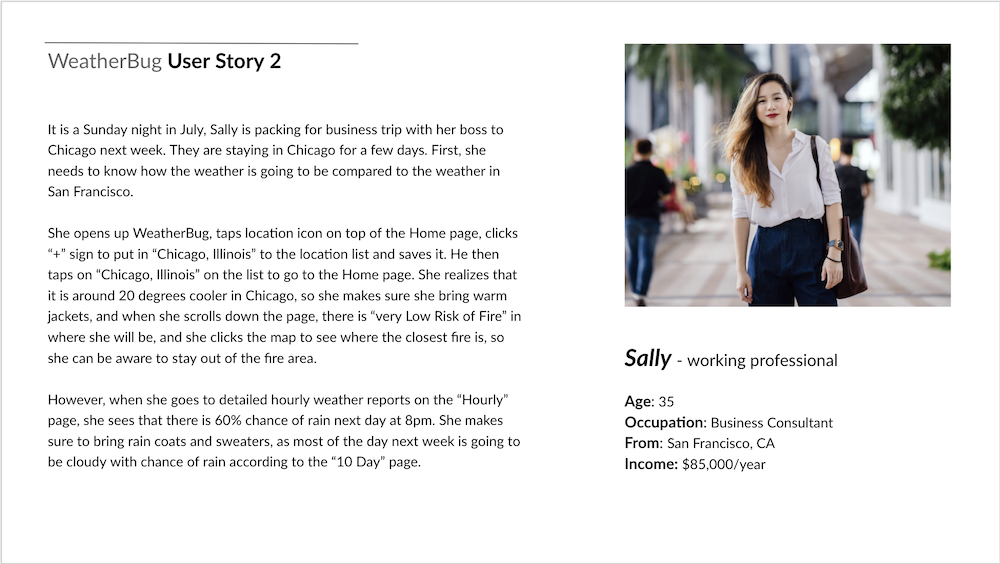Click the "Occupation: Business Consultant" line
The image size is (1000, 564).
point(728,423)
